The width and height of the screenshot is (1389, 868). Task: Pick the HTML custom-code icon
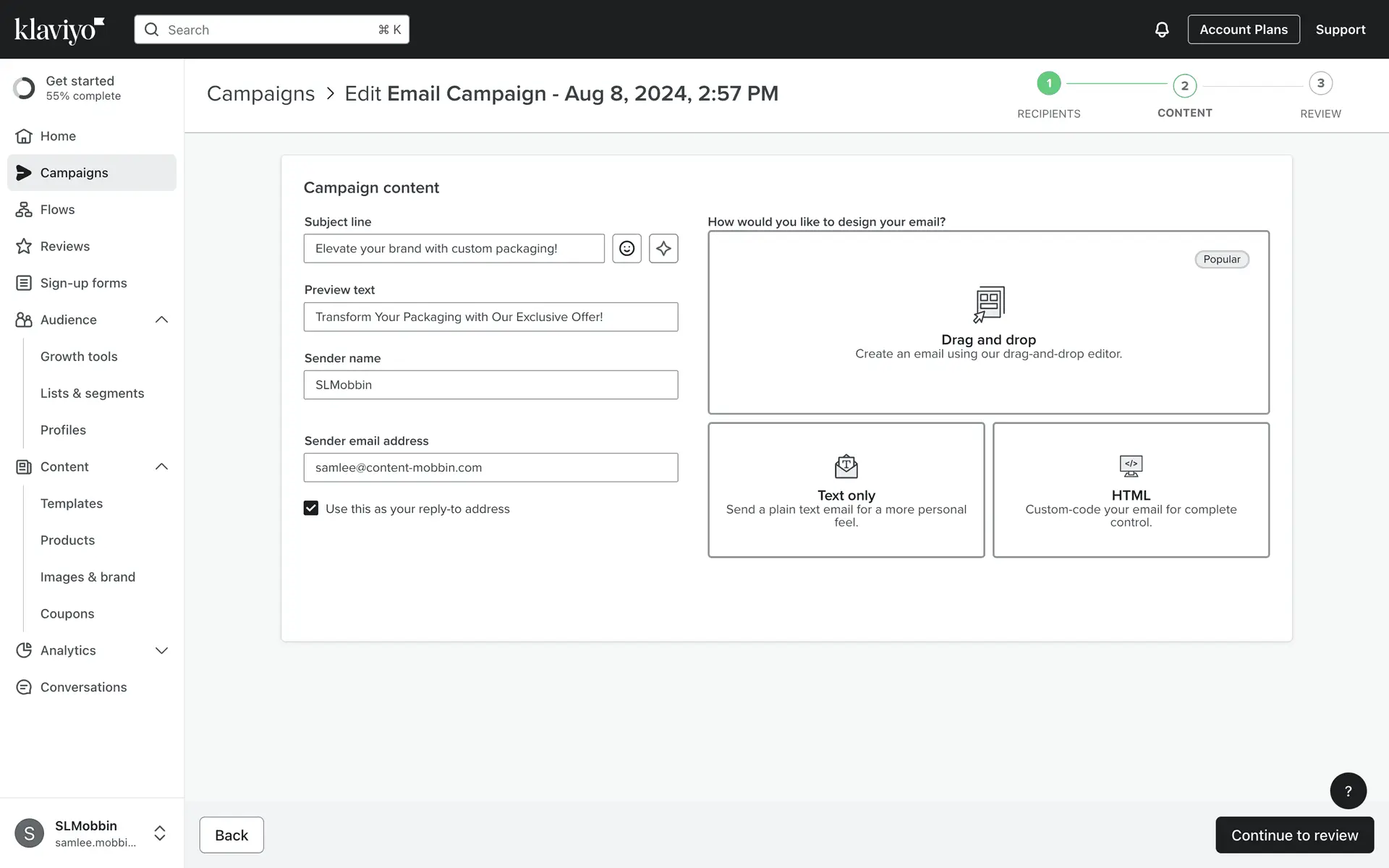pyautogui.click(x=1131, y=467)
